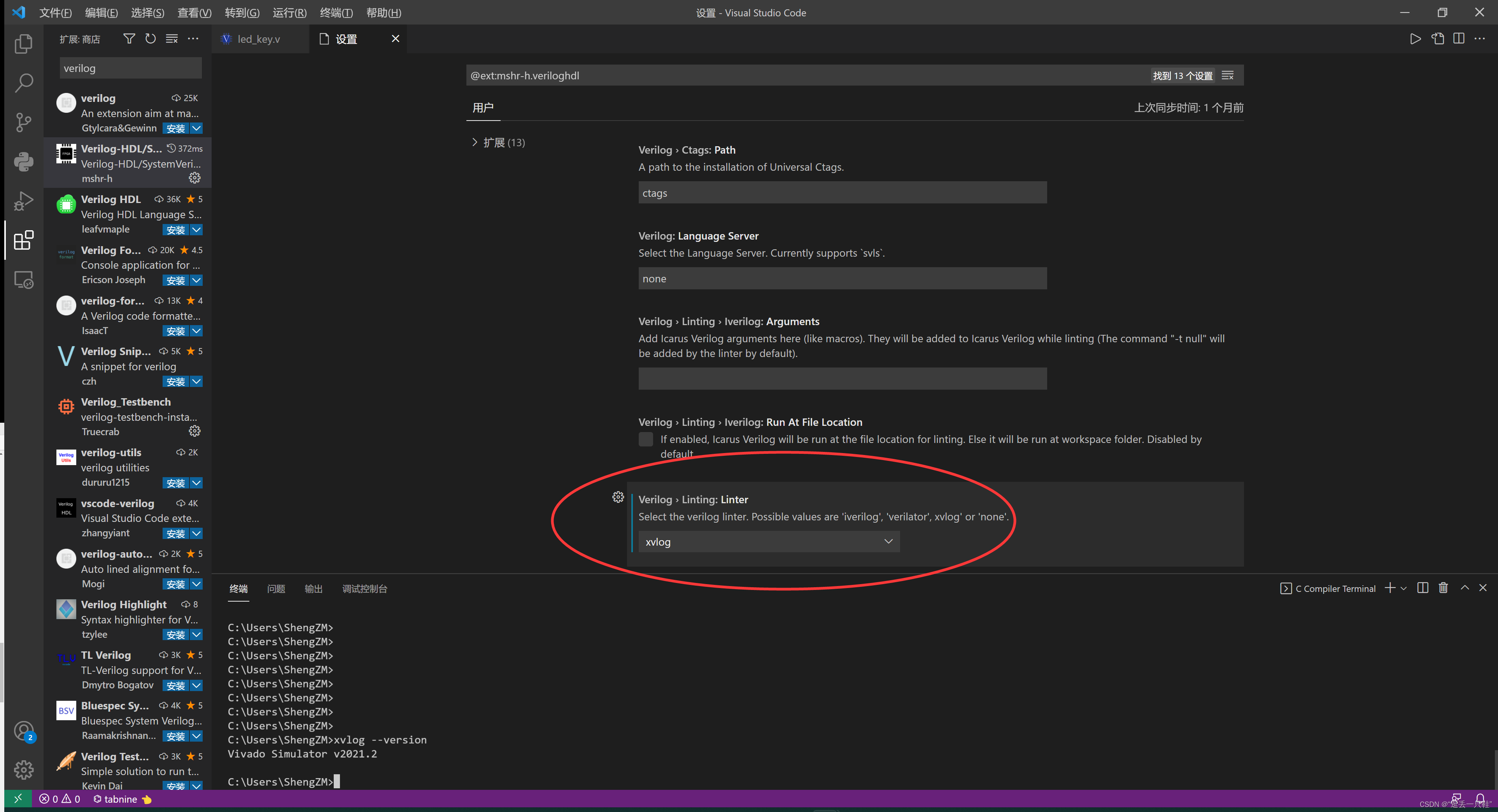Click the filter extensions icon
The width and height of the screenshot is (1498, 812).
(x=129, y=38)
